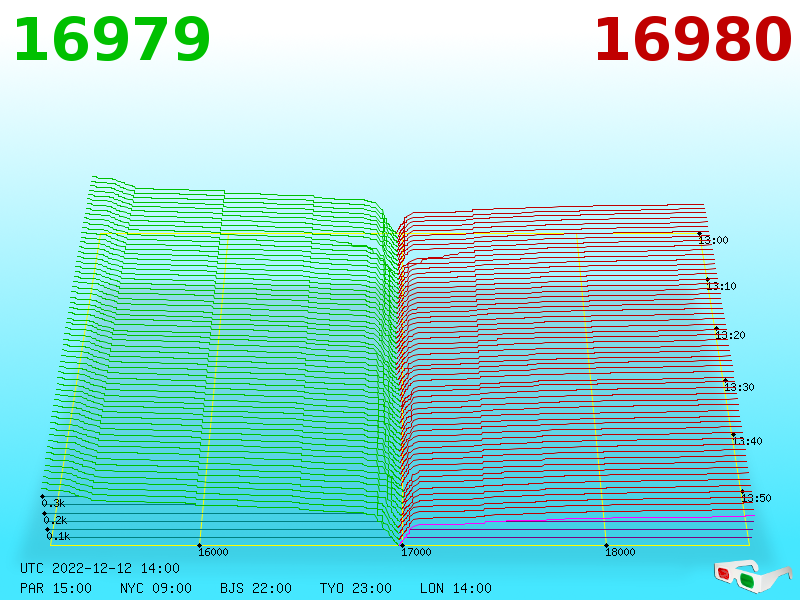Click the green bid price 16979
This screenshot has width=800, height=600.
coord(112,40)
